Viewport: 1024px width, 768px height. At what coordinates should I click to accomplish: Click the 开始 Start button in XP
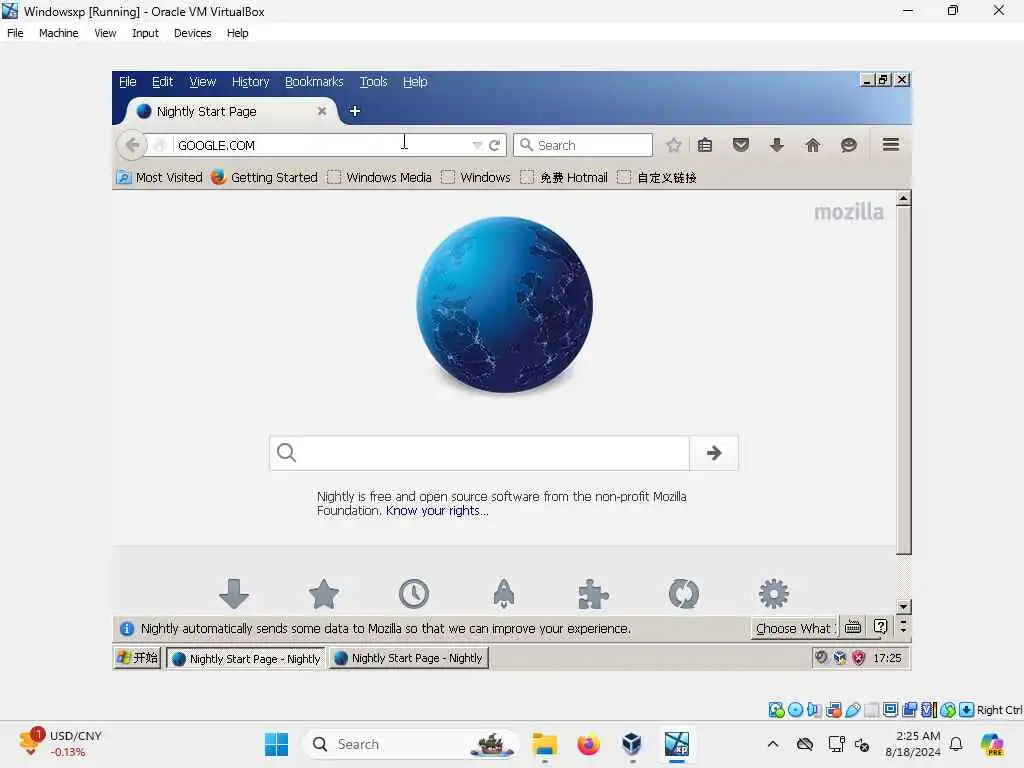pyautogui.click(x=137, y=658)
